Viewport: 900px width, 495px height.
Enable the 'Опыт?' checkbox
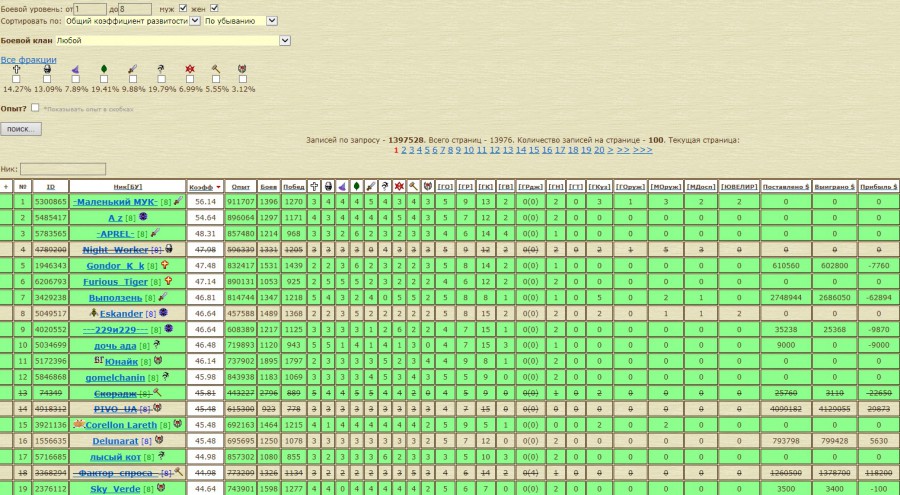click(x=36, y=107)
